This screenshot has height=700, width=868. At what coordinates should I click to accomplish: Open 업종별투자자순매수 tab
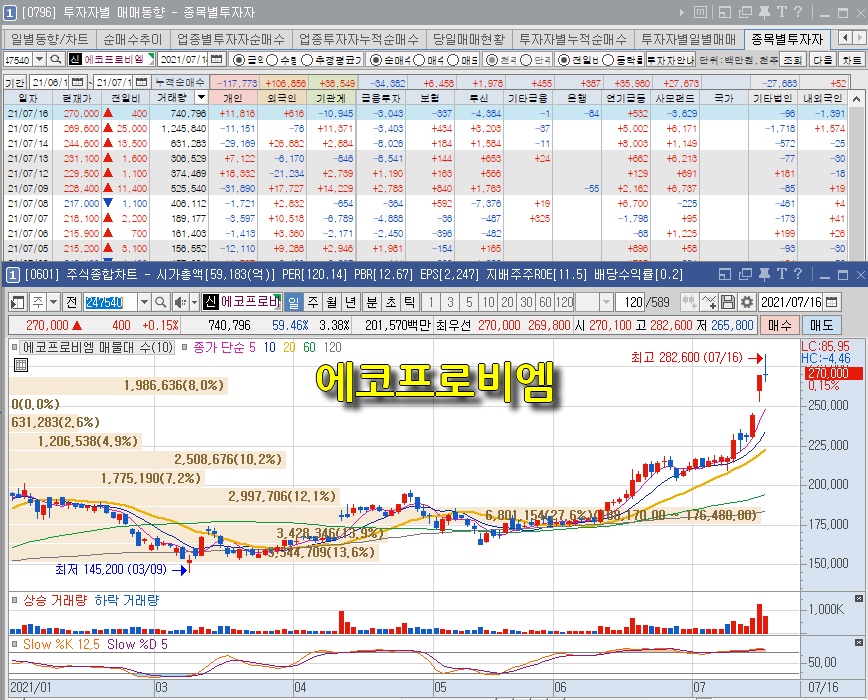[x=231, y=39]
